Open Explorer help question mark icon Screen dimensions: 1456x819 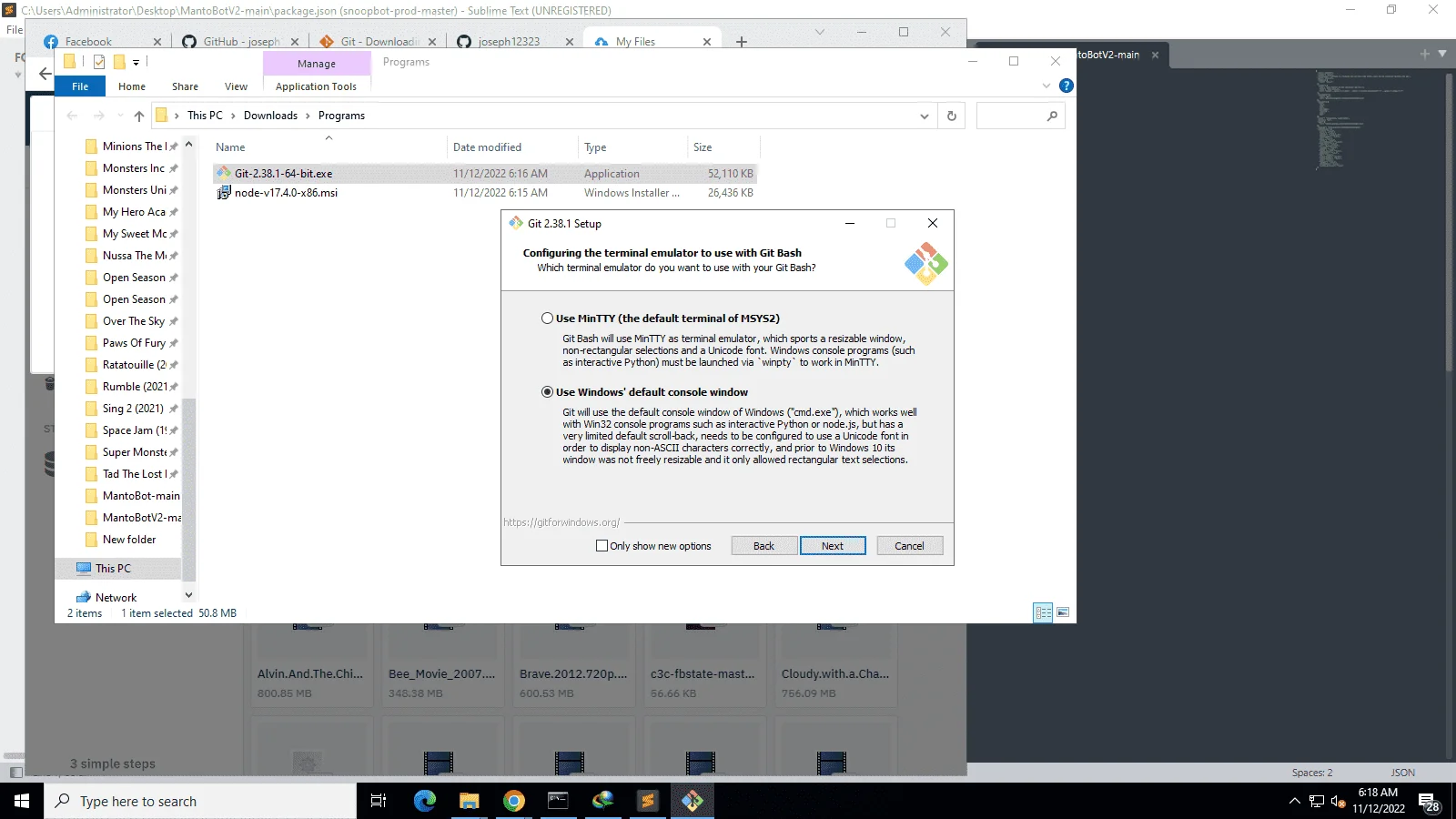1066,86
